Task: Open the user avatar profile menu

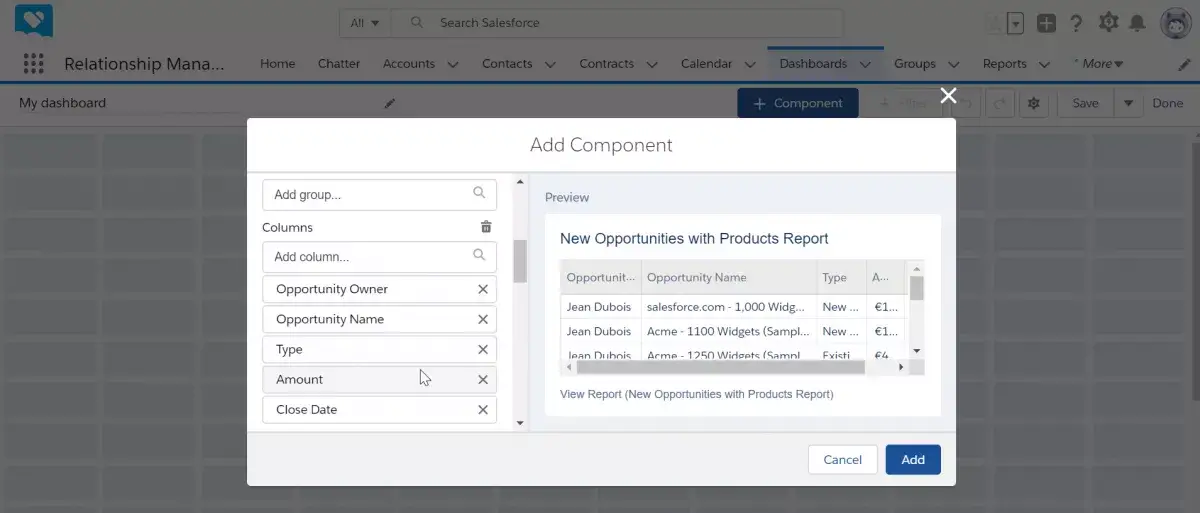Action: coord(1175,22)
